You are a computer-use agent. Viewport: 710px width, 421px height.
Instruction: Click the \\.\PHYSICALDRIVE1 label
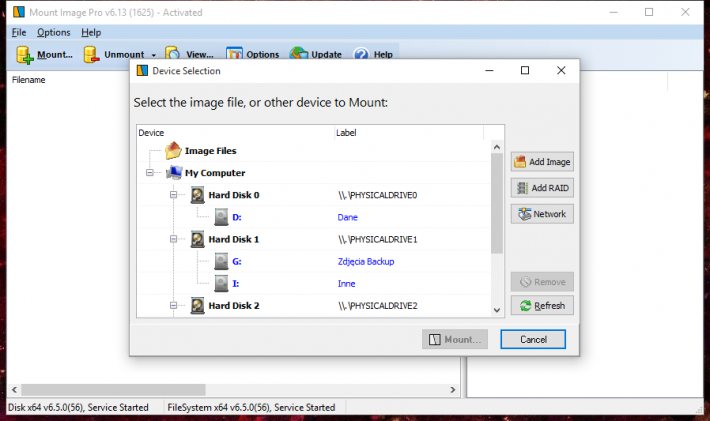tap(378, 239)
